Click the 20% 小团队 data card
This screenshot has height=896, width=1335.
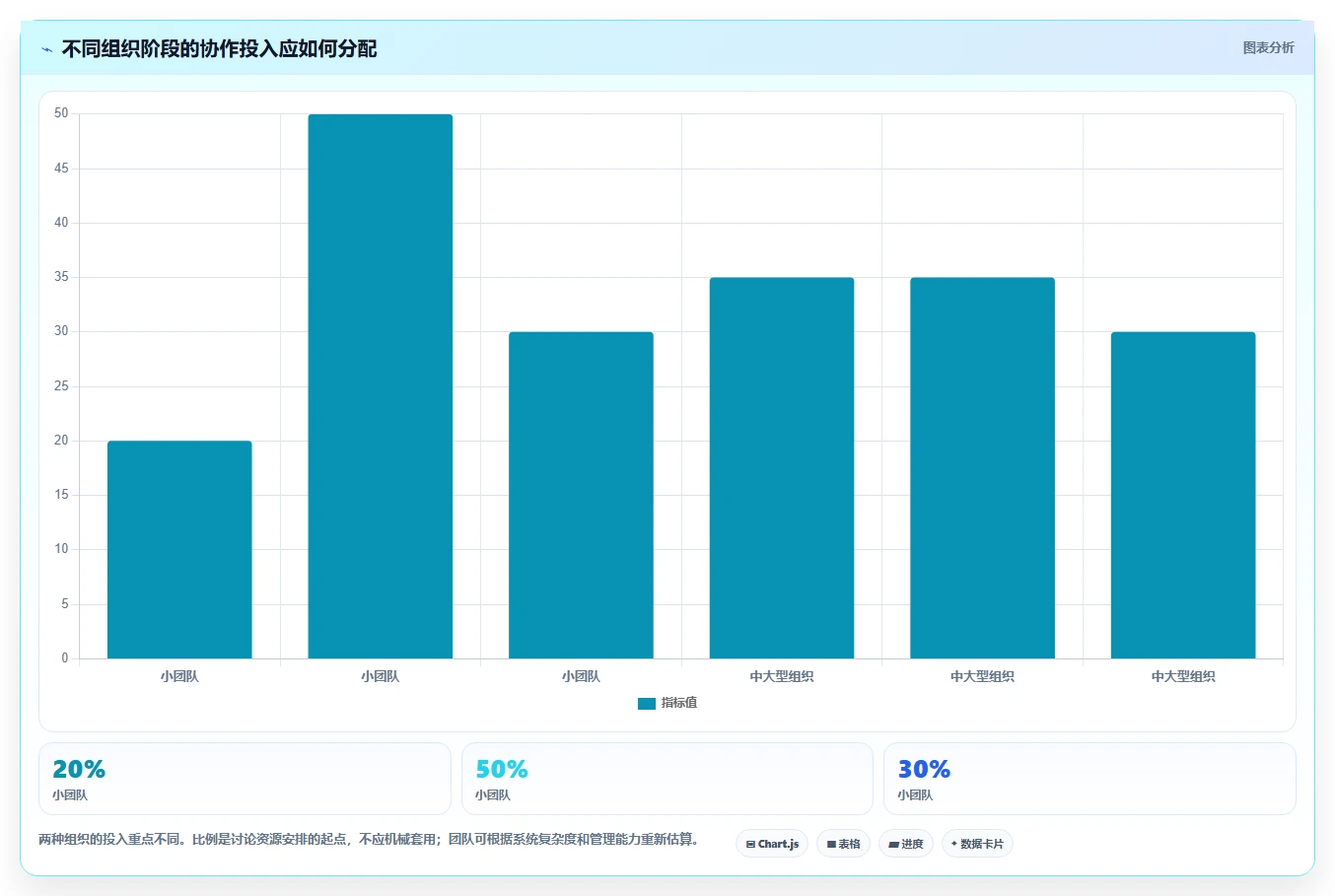(x=245, y=779)
